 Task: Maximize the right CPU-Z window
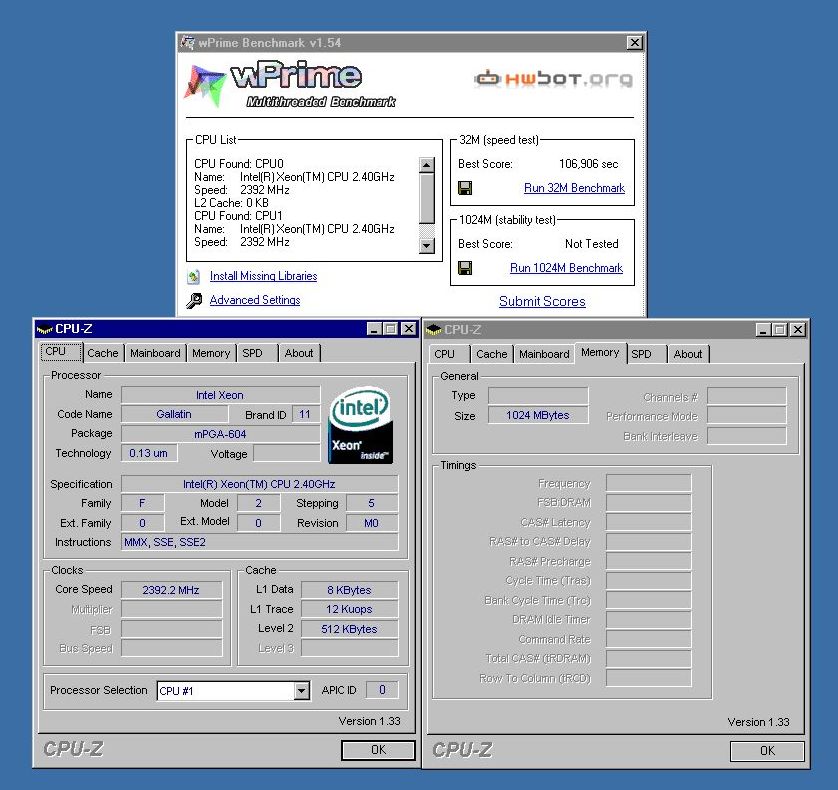780,330
